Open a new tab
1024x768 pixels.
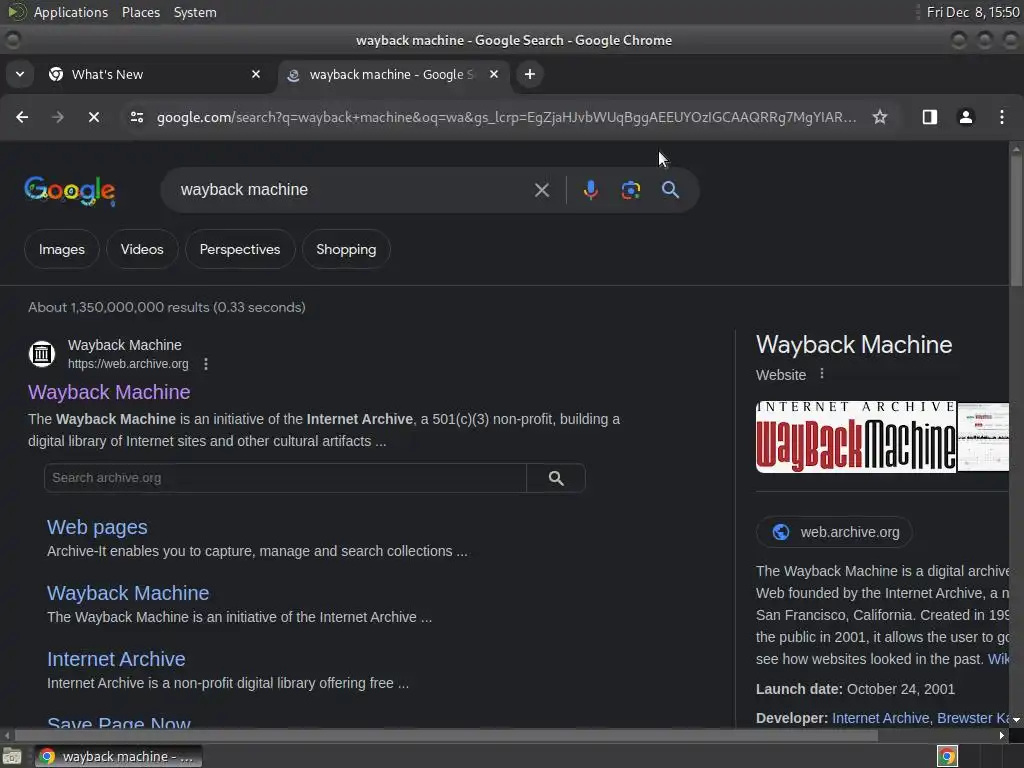(530, 74)
